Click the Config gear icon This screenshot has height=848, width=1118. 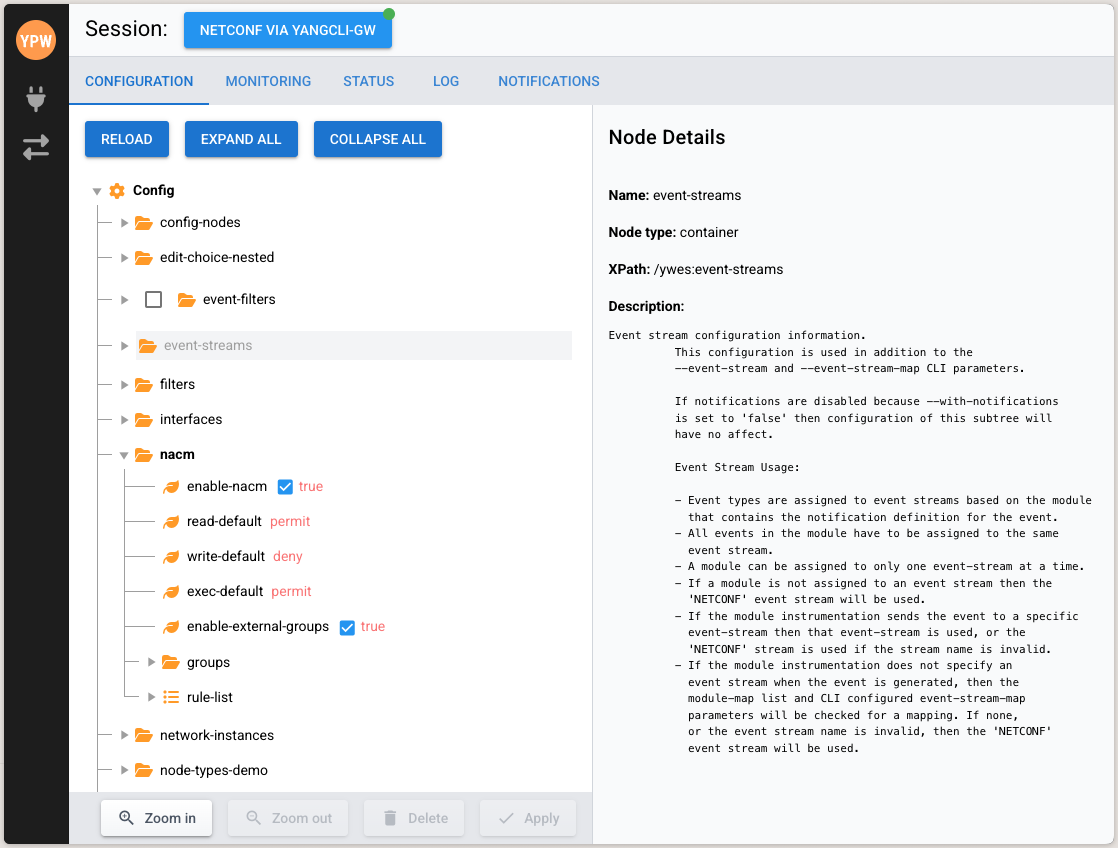coord(117,191)
